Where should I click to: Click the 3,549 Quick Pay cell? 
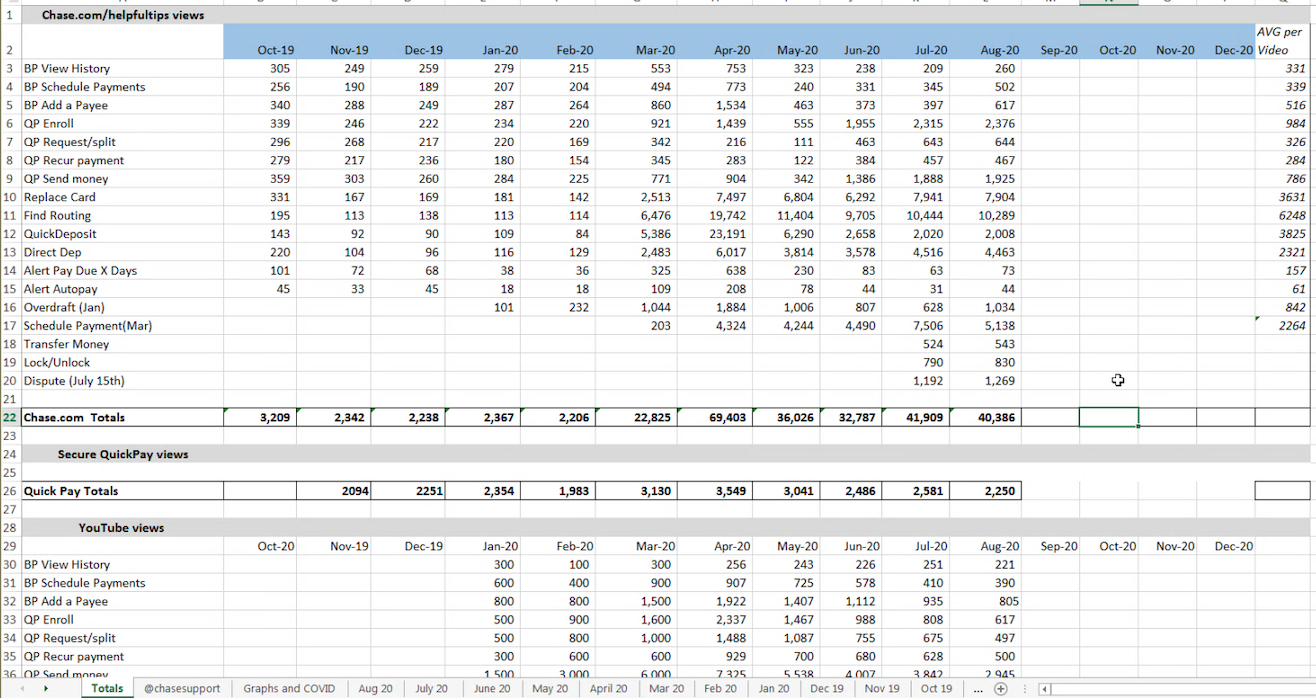tap(714, 491)
